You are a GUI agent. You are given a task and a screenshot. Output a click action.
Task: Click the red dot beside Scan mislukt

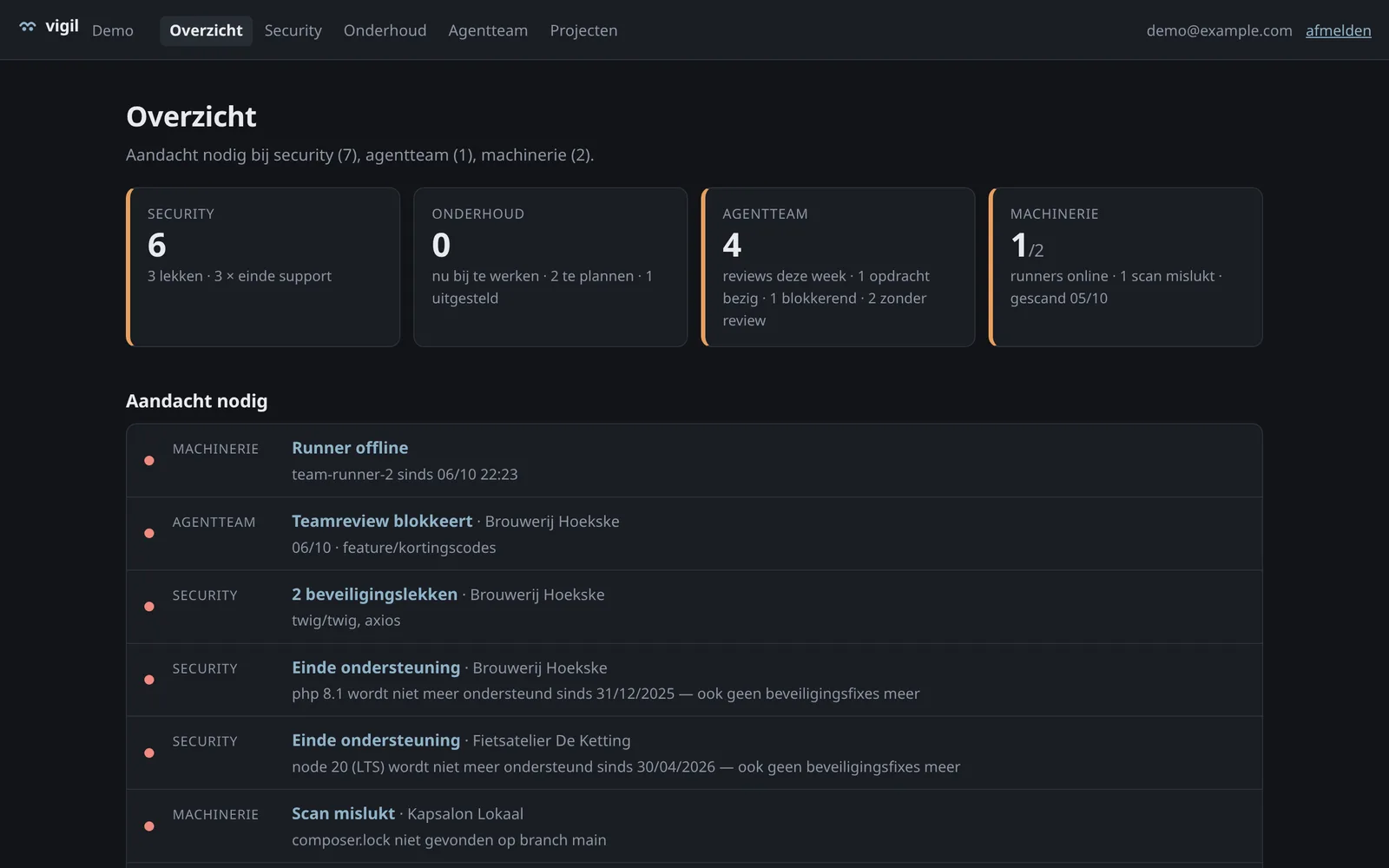[149, 826]
